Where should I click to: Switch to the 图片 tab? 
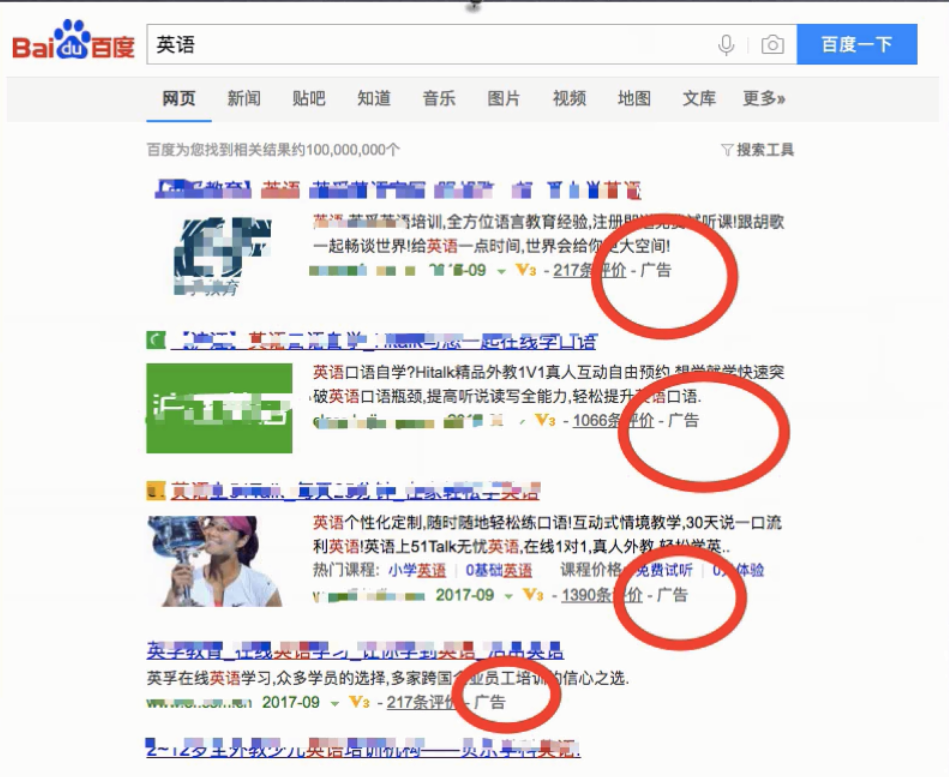click(504, 98)
